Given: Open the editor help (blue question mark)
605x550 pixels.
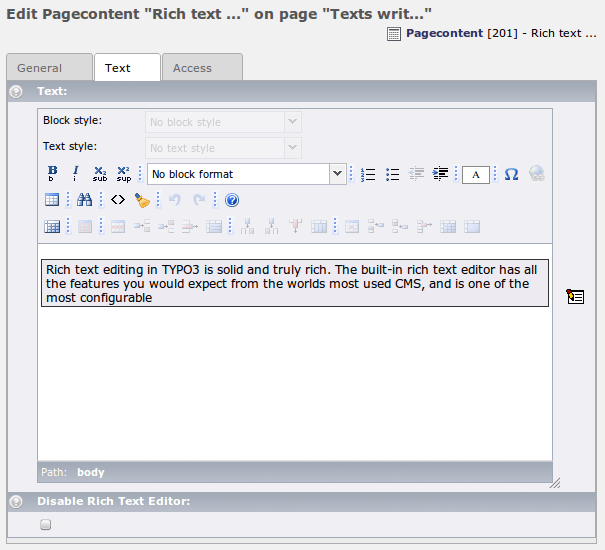Looking at the screenshot, I should click(232, 200).
